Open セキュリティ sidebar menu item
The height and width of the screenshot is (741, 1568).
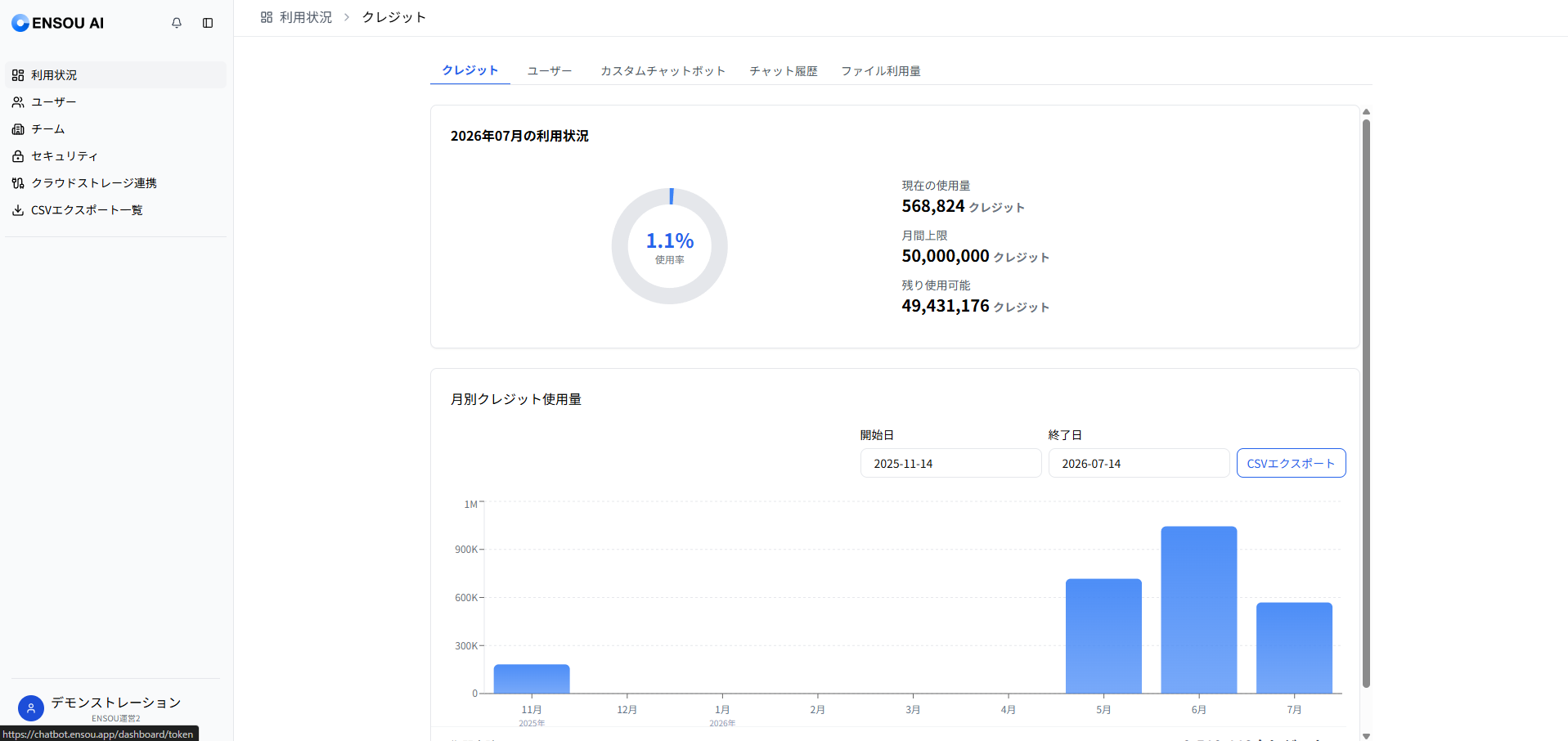click(115, 156)
